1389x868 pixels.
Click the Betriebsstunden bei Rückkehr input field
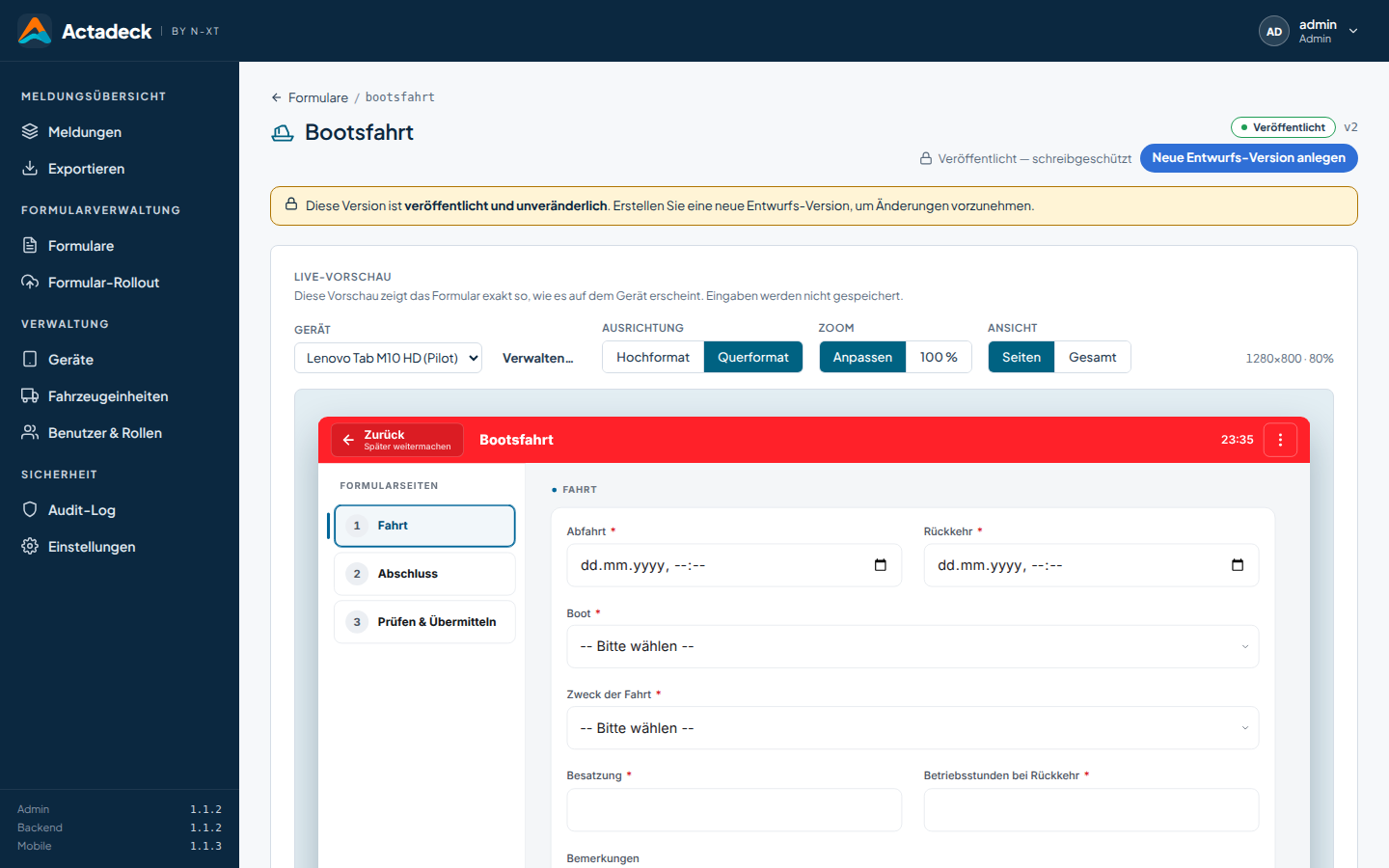[x=1091, y=810]
